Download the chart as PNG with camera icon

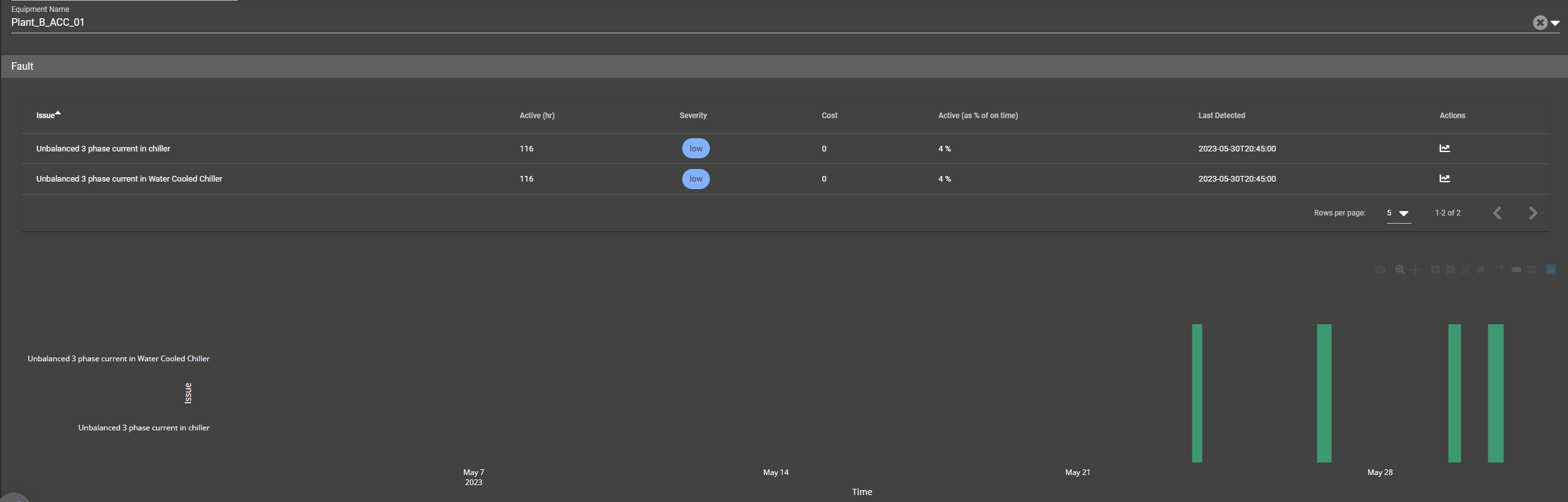pyautogui.click(x=1380, y=270)
